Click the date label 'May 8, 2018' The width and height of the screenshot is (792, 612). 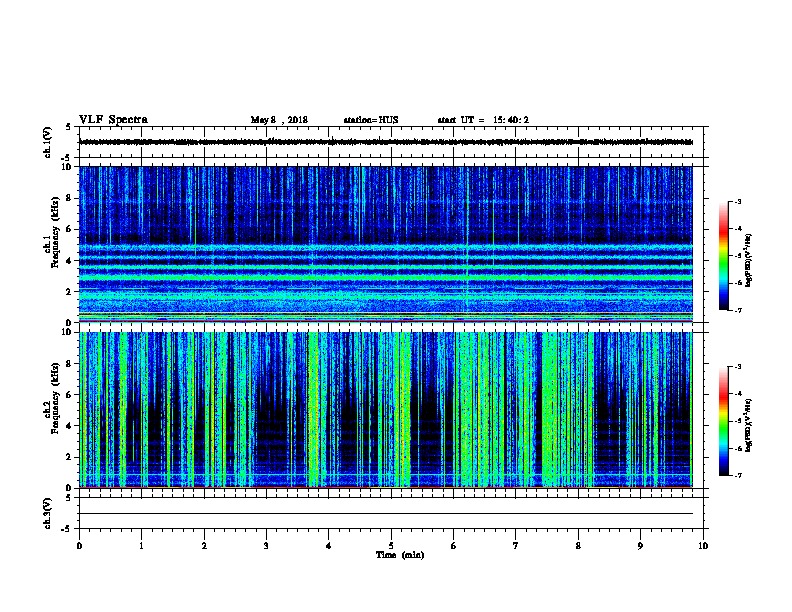point(279,120)
